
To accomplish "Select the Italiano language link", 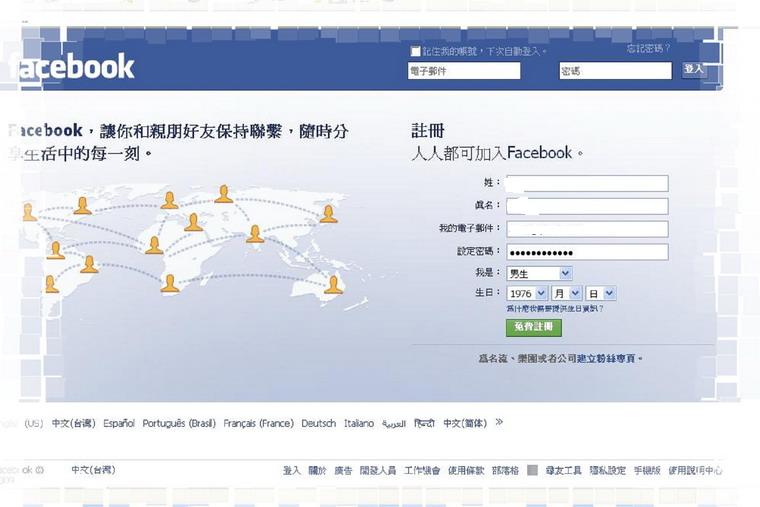I will tap(359, 423).
